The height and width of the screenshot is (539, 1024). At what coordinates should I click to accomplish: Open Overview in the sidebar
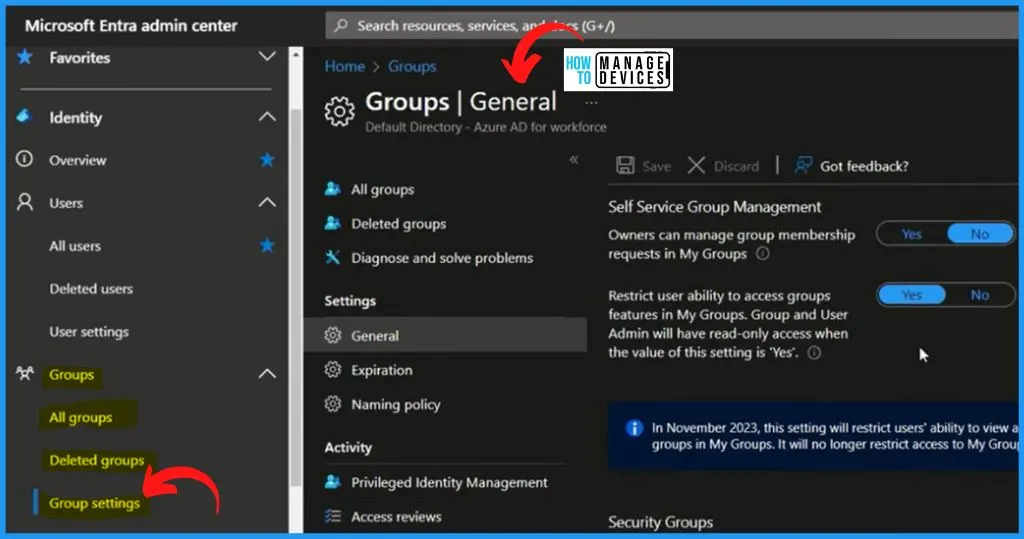pyautogui.click(x=78, y=160)
